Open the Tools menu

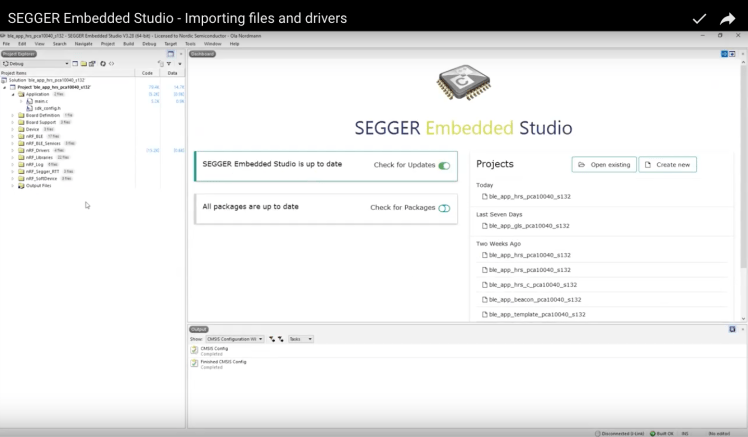click(x=190, y=44)
